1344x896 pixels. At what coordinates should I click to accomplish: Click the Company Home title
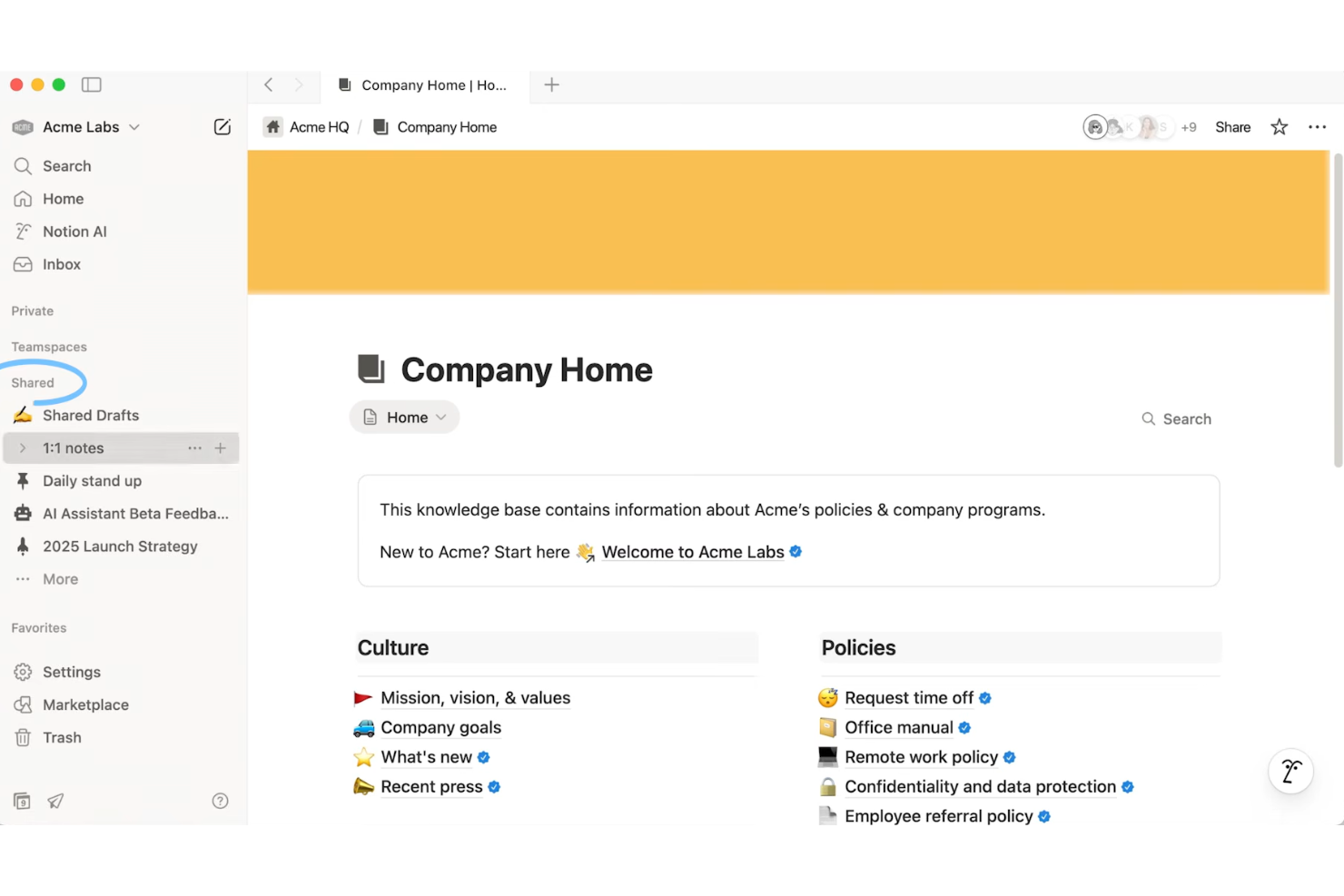[x=527, y=370]
